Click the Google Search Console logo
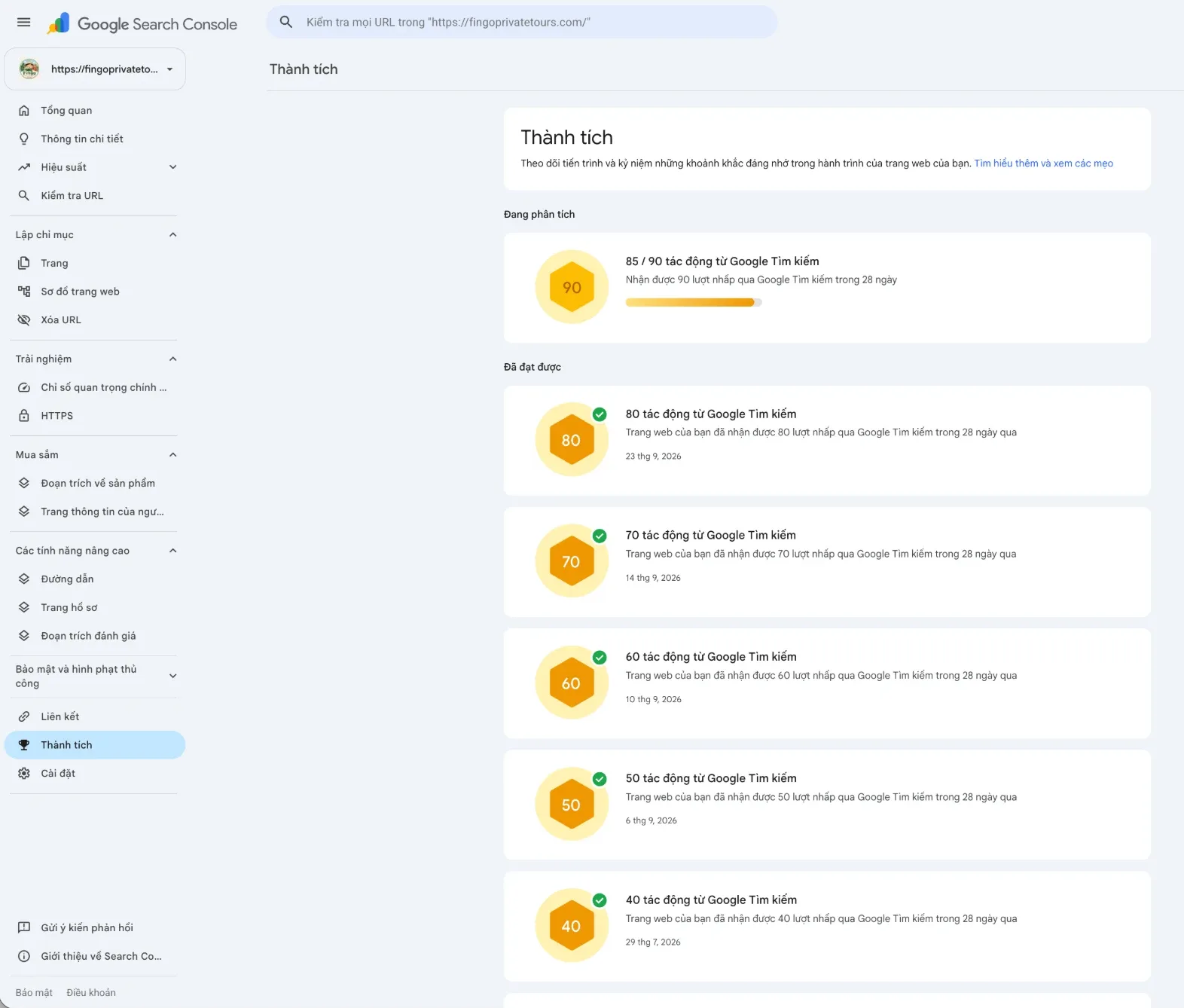This screenshot has width=1184, height=1008. pos(142,23)
